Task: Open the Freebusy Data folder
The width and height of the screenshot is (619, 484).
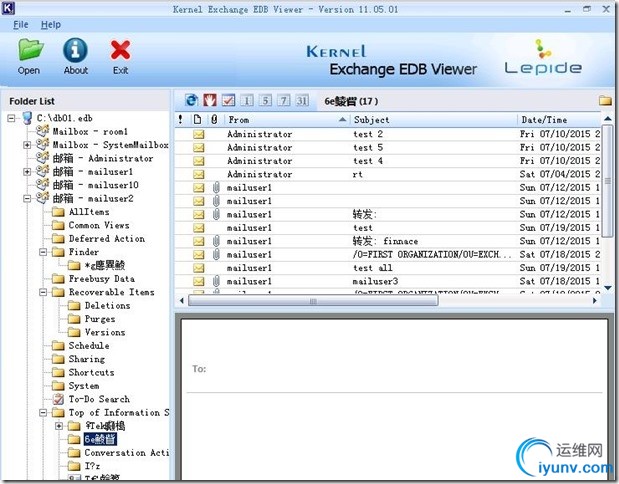Action: (x=101, y=279)
